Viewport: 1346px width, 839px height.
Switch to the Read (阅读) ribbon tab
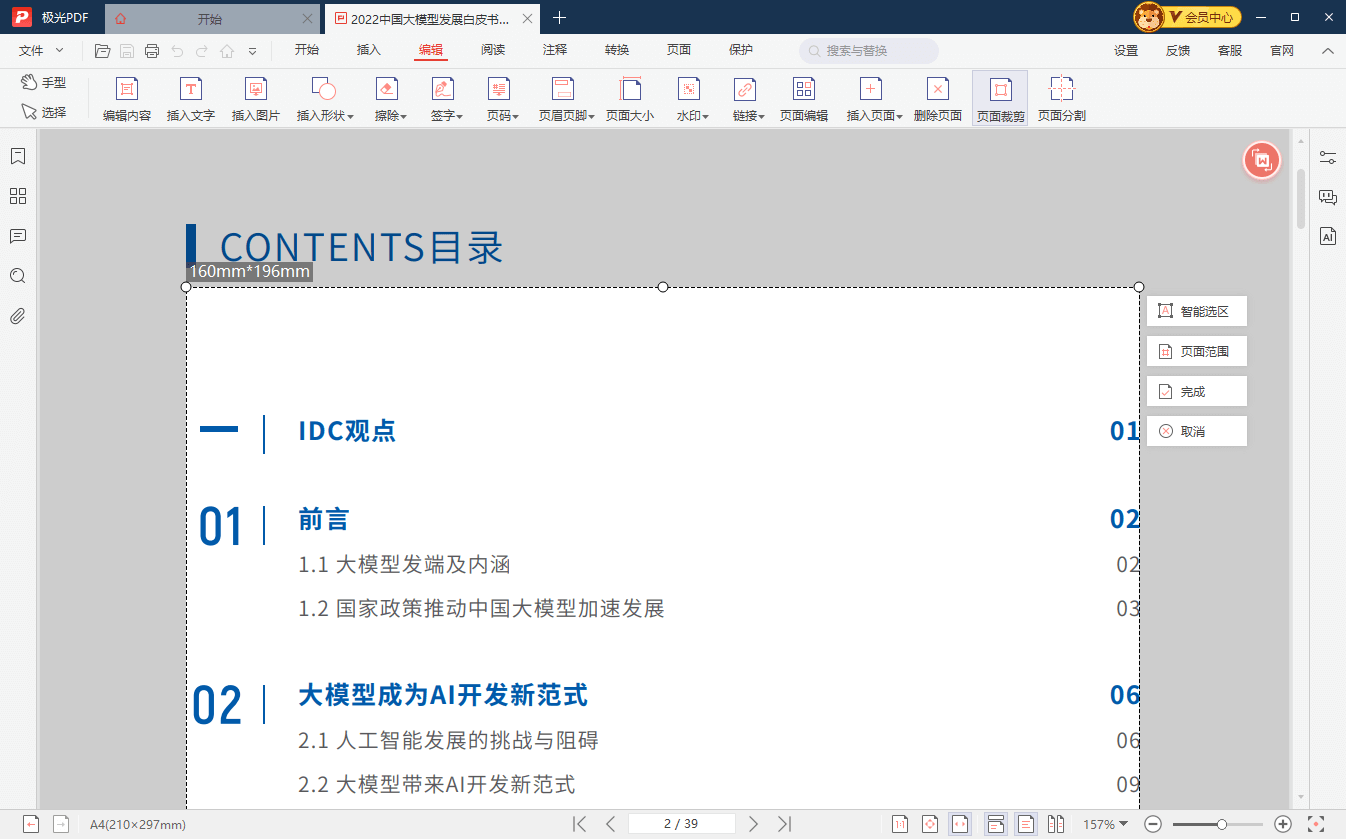pyautogui.click(x=493, y=50)
